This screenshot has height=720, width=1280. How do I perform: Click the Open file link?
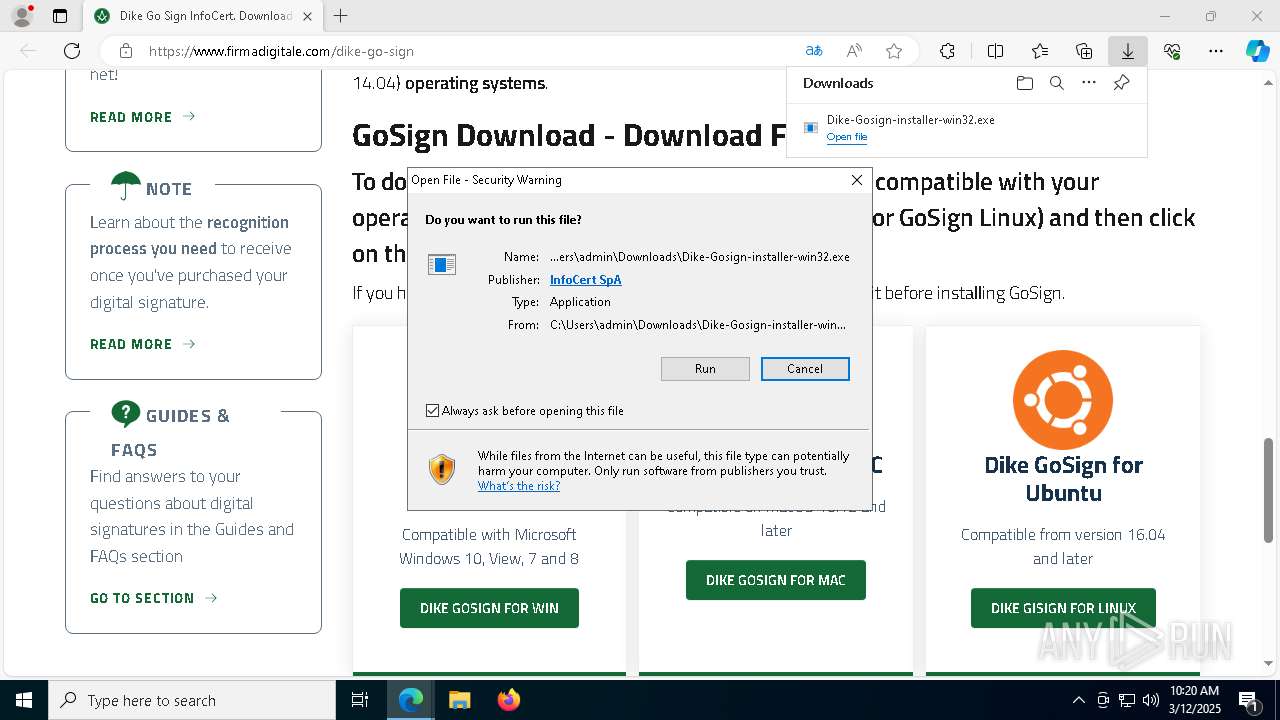[847, 137]
